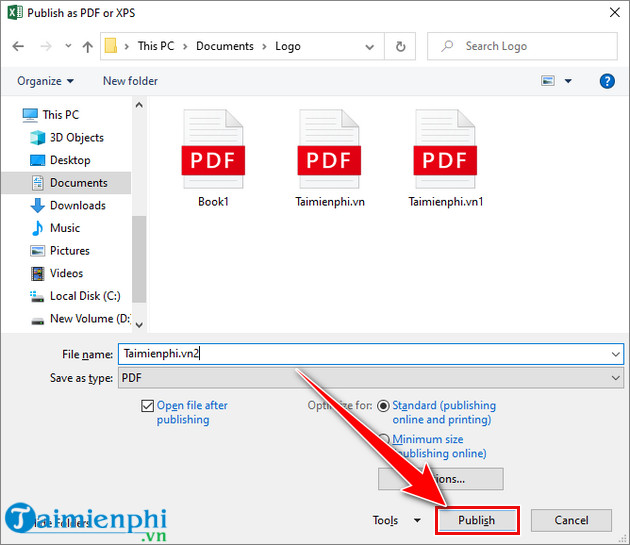The image size is (630, 545).
Task: Open the view options dropdown arrow
Action: tap(568, 81)
